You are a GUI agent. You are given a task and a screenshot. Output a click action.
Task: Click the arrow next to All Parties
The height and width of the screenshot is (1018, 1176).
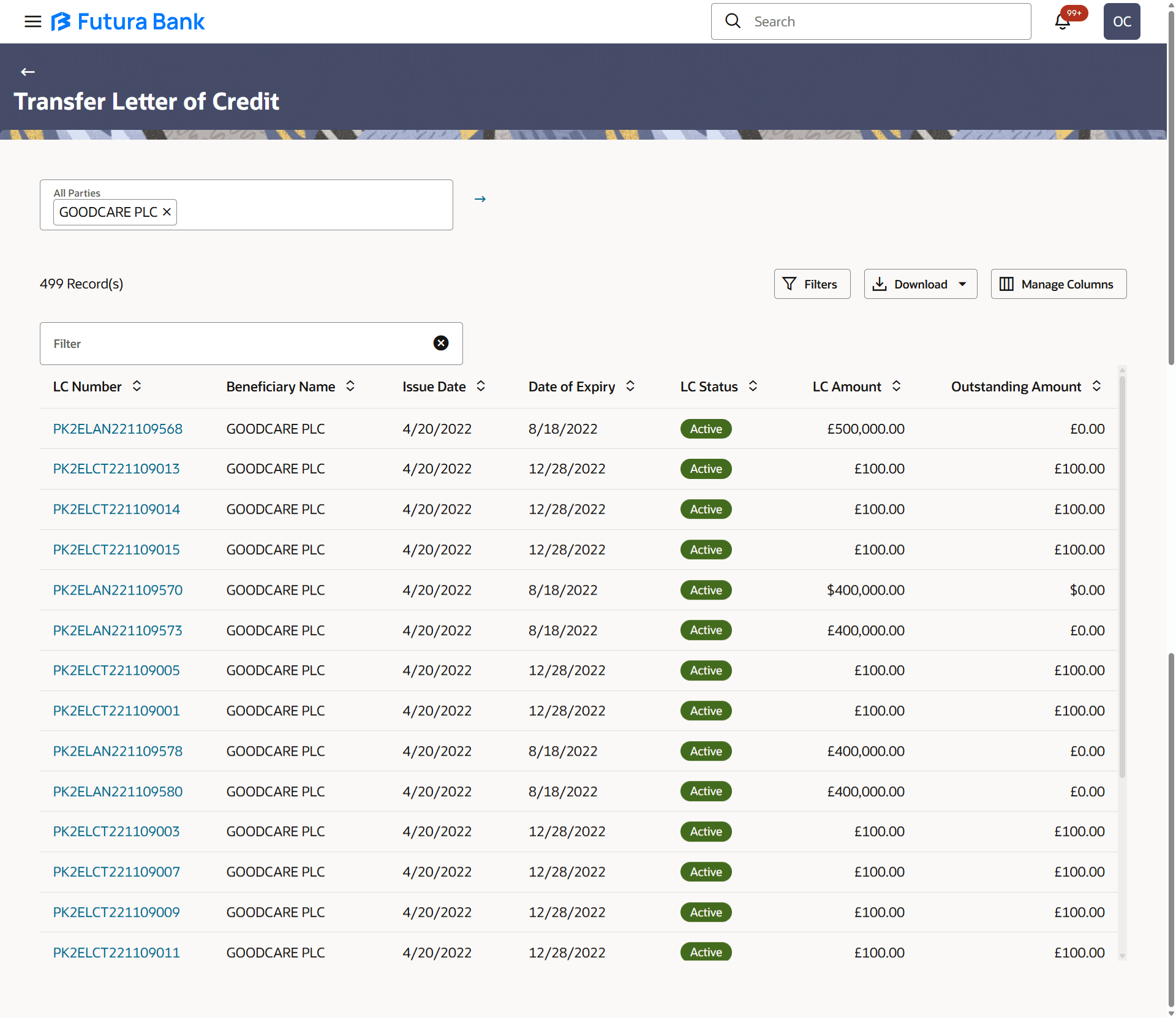coord(480,199)
